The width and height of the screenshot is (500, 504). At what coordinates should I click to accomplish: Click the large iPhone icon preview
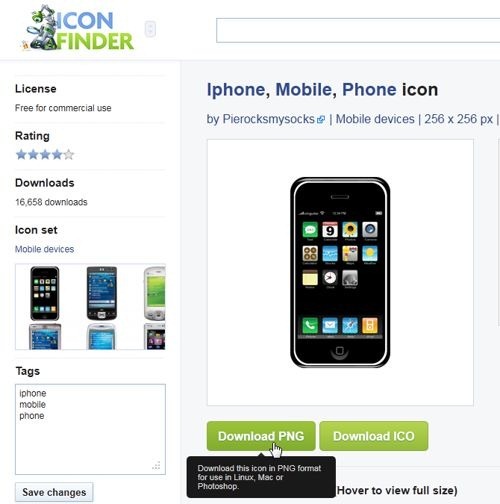coord(340,272)
